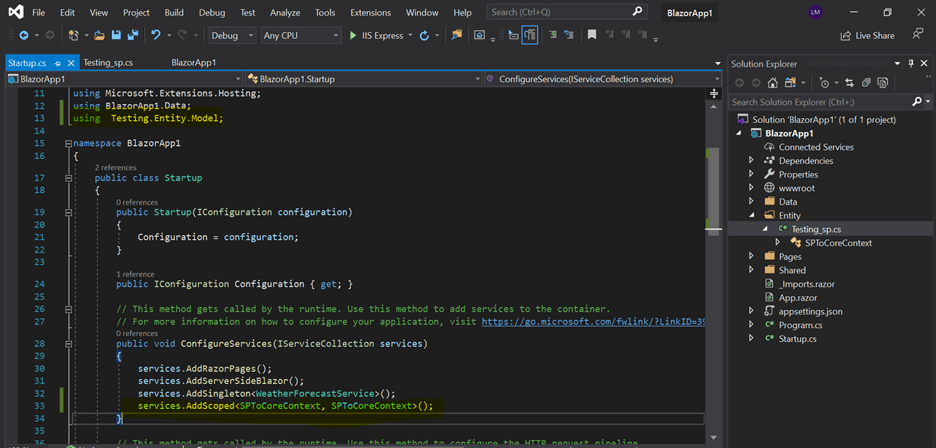
Task: Open the Any CPU platform dropdown
Action: (x=300, y=36)
